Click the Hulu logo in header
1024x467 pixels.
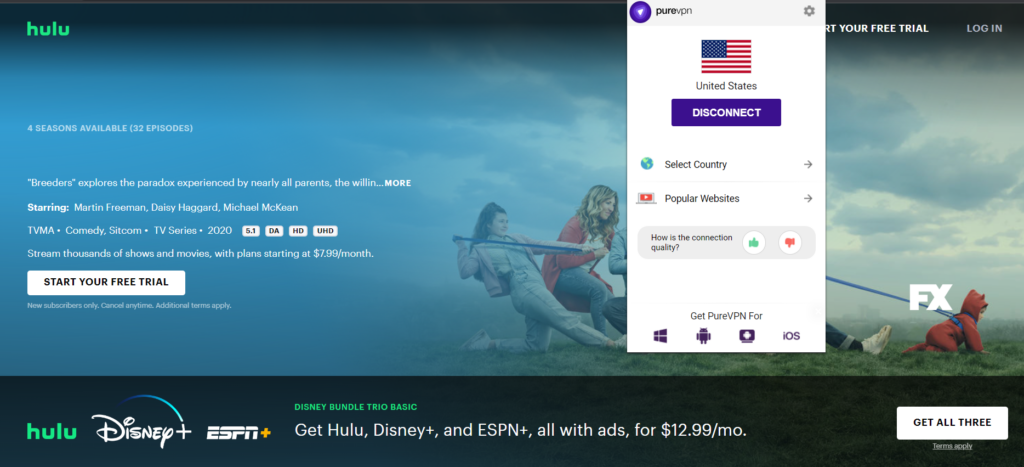[48, 29]
